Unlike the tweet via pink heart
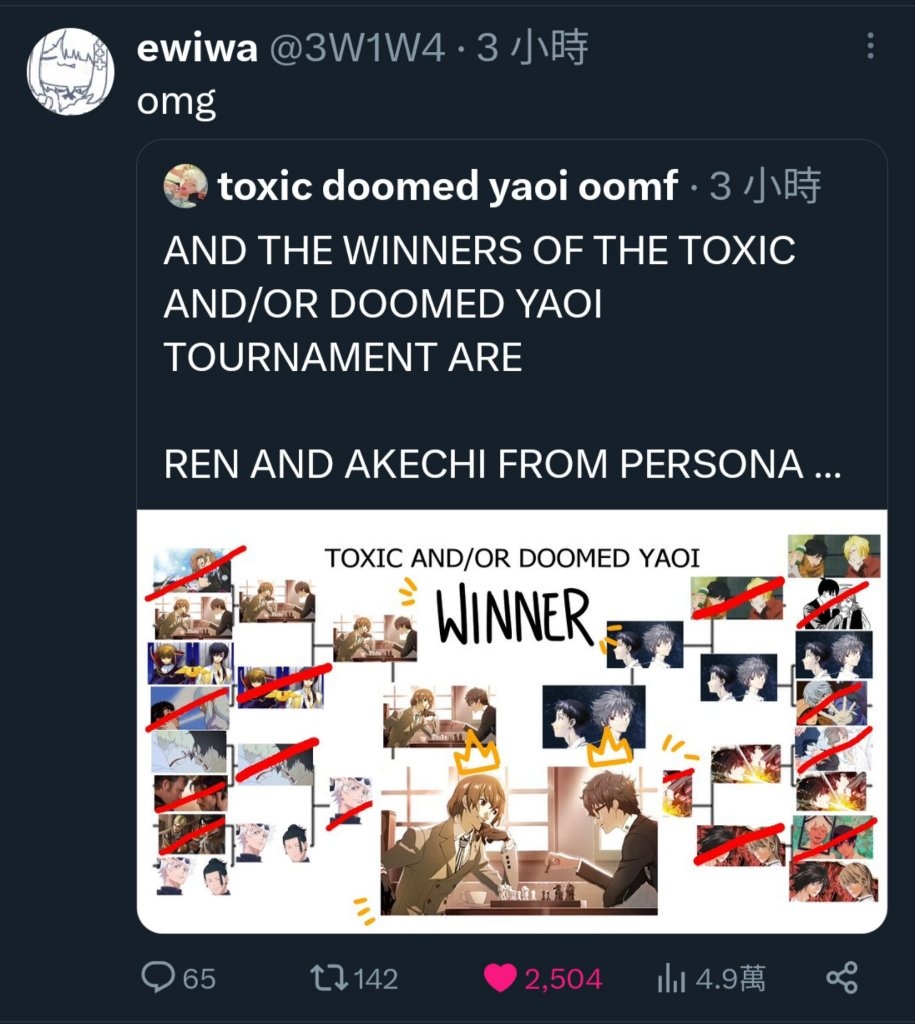Viewport: 915px width, 1024px height. 500,978
